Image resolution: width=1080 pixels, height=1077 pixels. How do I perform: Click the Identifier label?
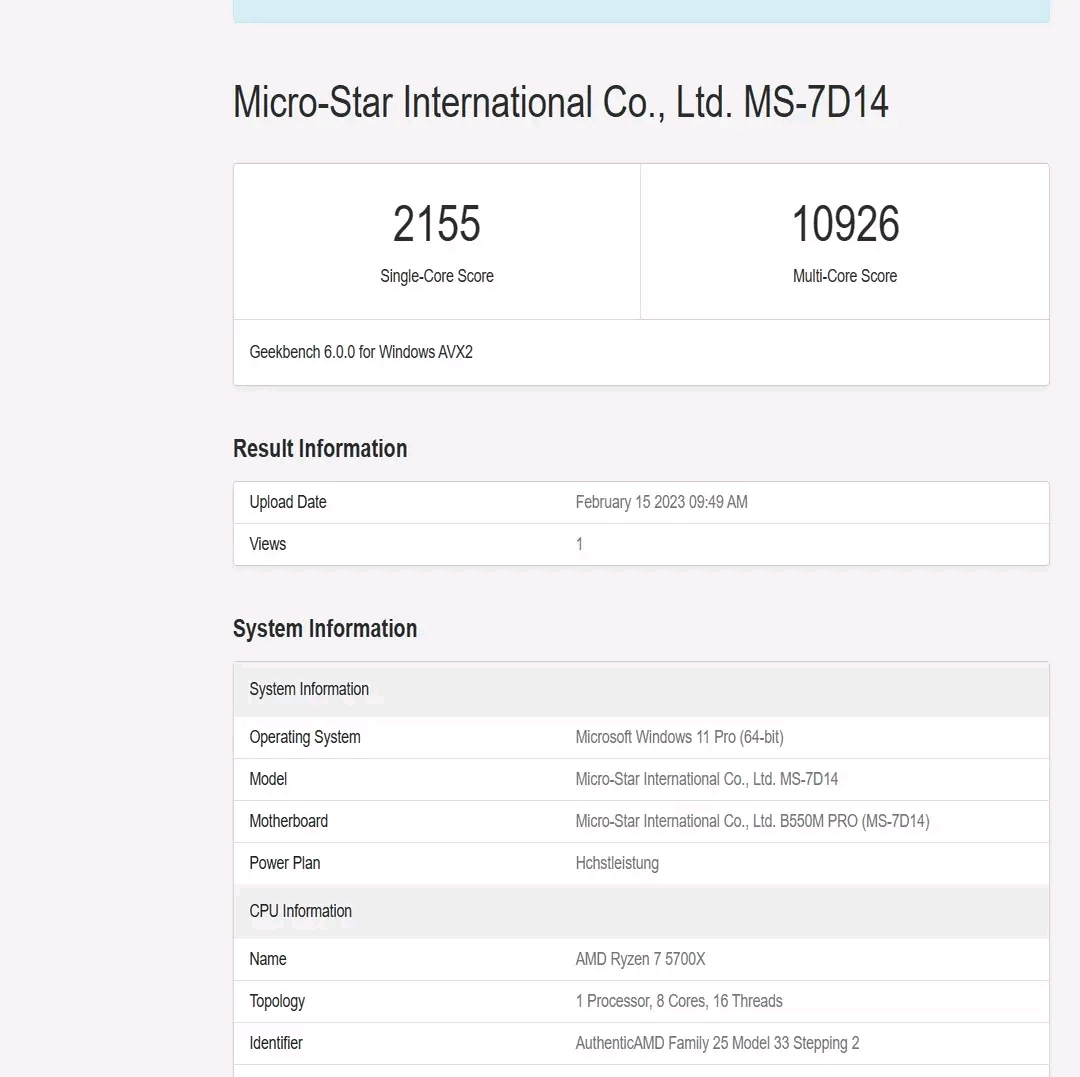[276, 1043]
